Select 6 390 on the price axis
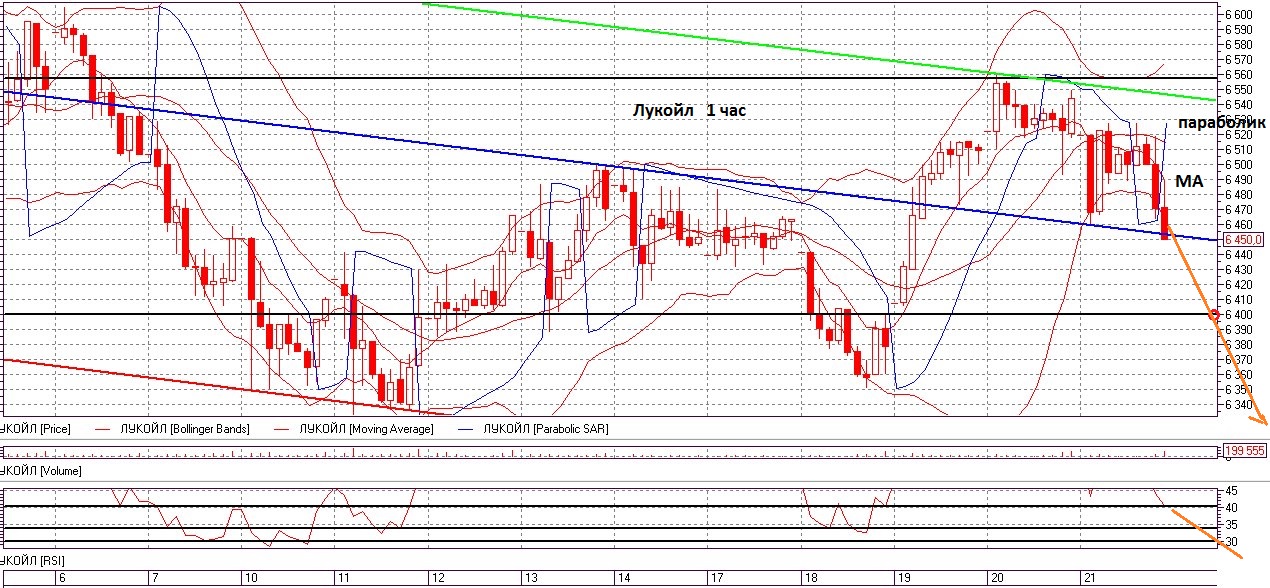This screenshot has height=588, width=1270. (x=1238, y=330)
